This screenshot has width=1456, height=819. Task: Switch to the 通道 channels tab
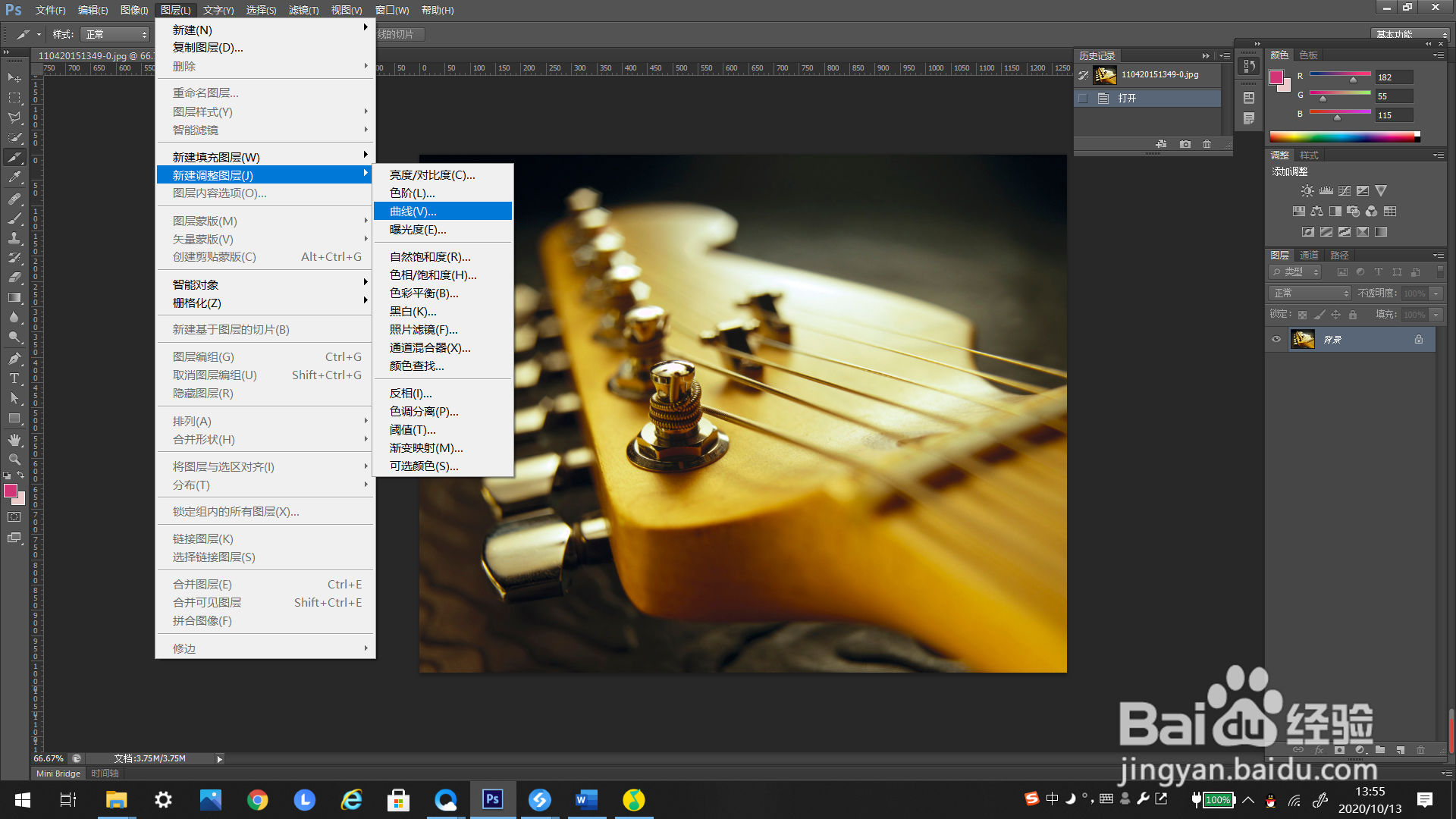pyautogui.click(x=1309, y=255)
